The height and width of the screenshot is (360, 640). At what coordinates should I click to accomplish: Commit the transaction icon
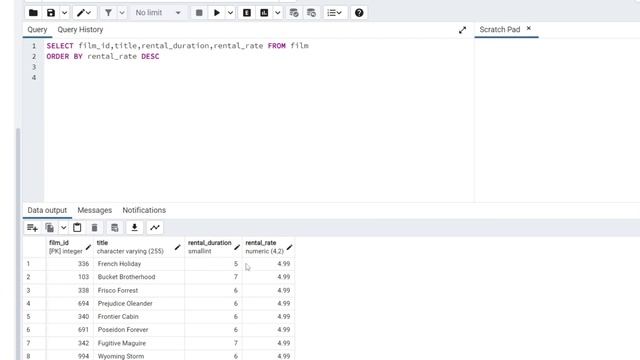pos(294,13)
